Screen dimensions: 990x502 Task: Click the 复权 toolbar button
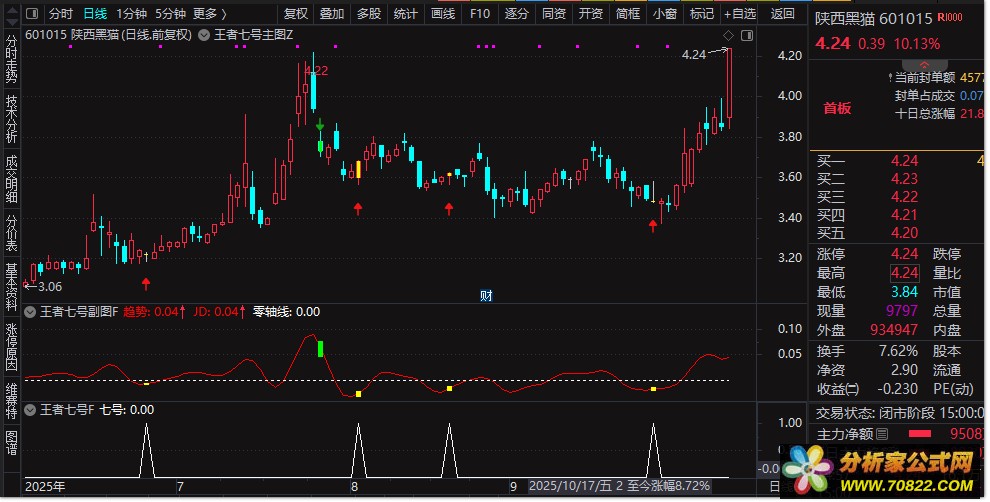295,13
